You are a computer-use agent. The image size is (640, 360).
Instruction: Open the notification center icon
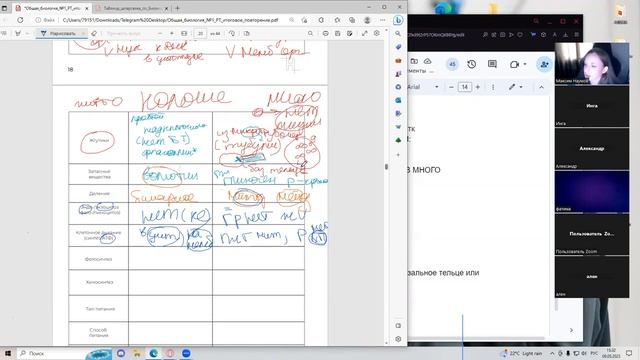(x=629, y=353)
